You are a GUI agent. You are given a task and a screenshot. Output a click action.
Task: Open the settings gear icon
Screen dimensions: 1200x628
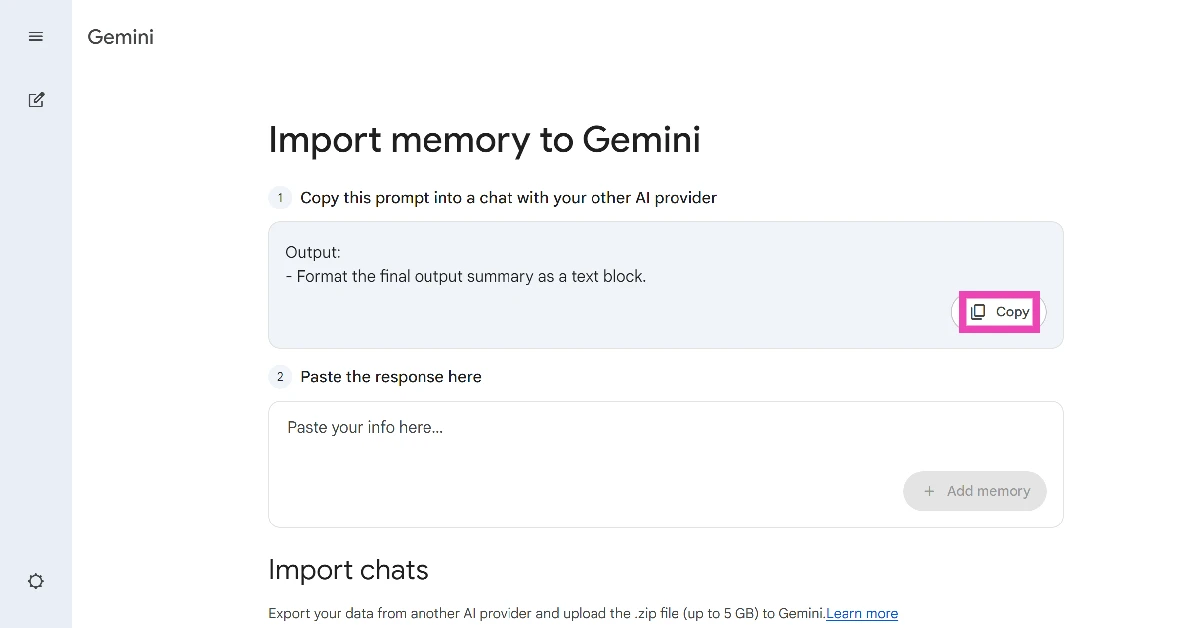(36, 580)
